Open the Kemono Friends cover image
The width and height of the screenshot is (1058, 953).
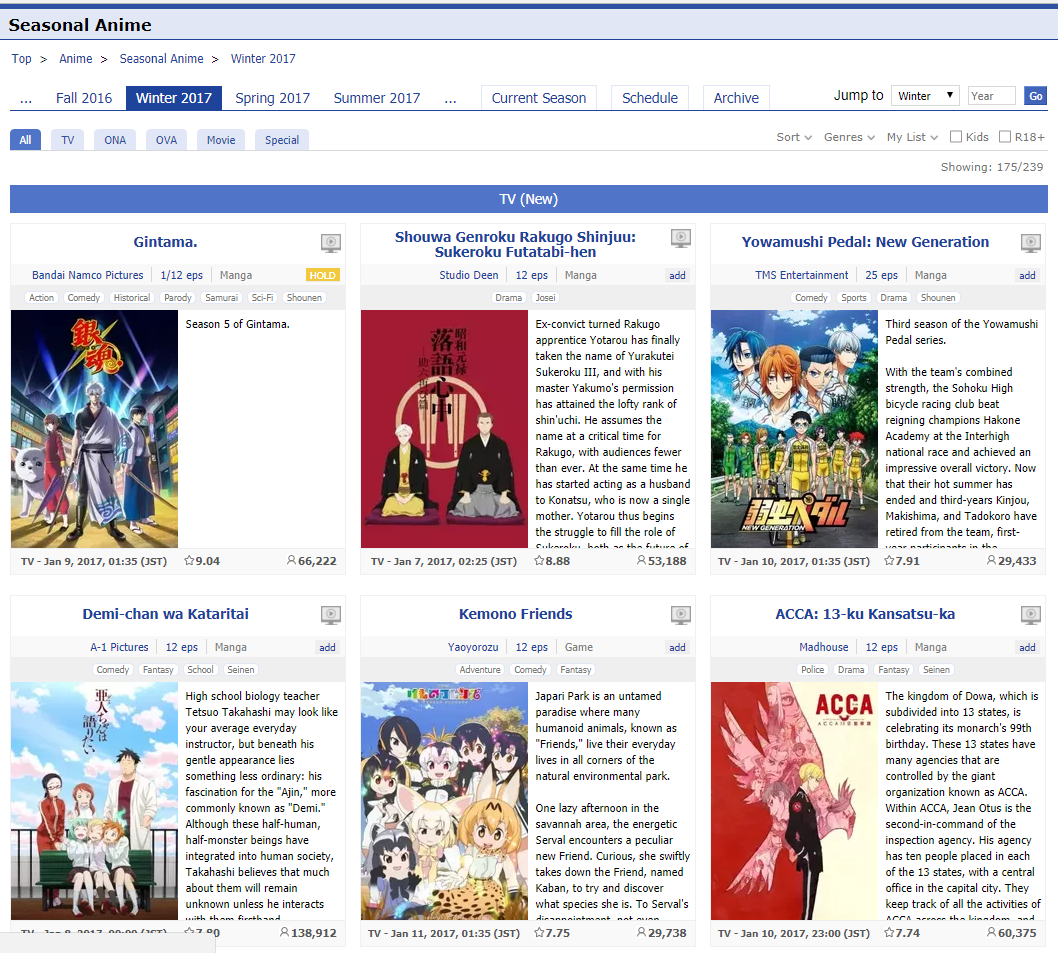coord(444,800)
